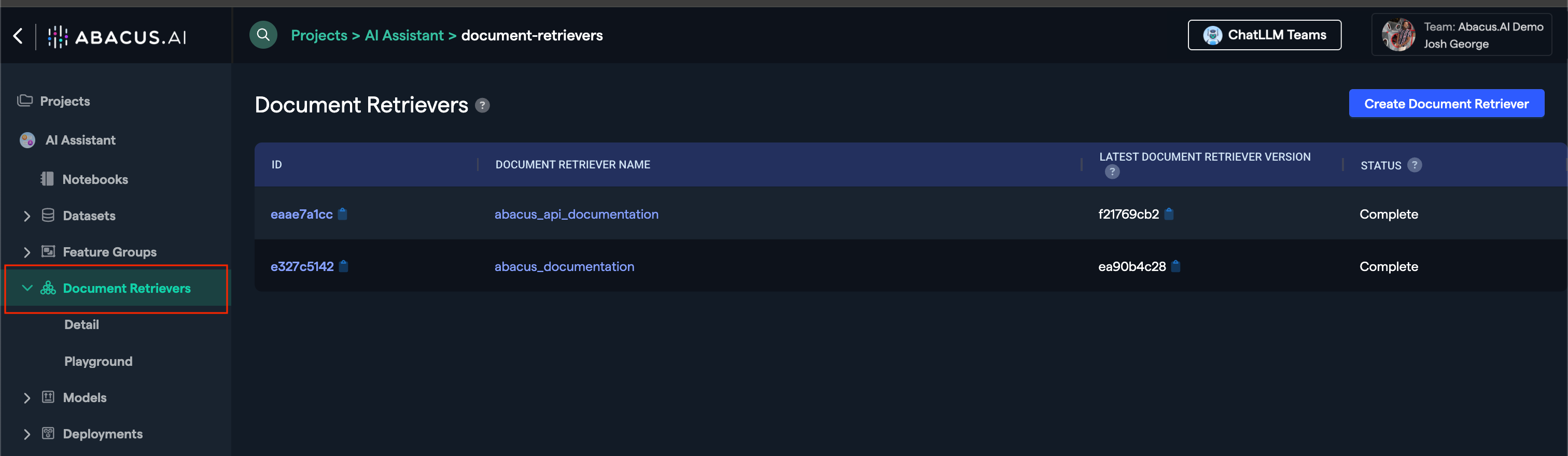1568x456 pixels.
Task: Click help icon under Latest Document Retriever Version
Action: (x=1112, y=172)
